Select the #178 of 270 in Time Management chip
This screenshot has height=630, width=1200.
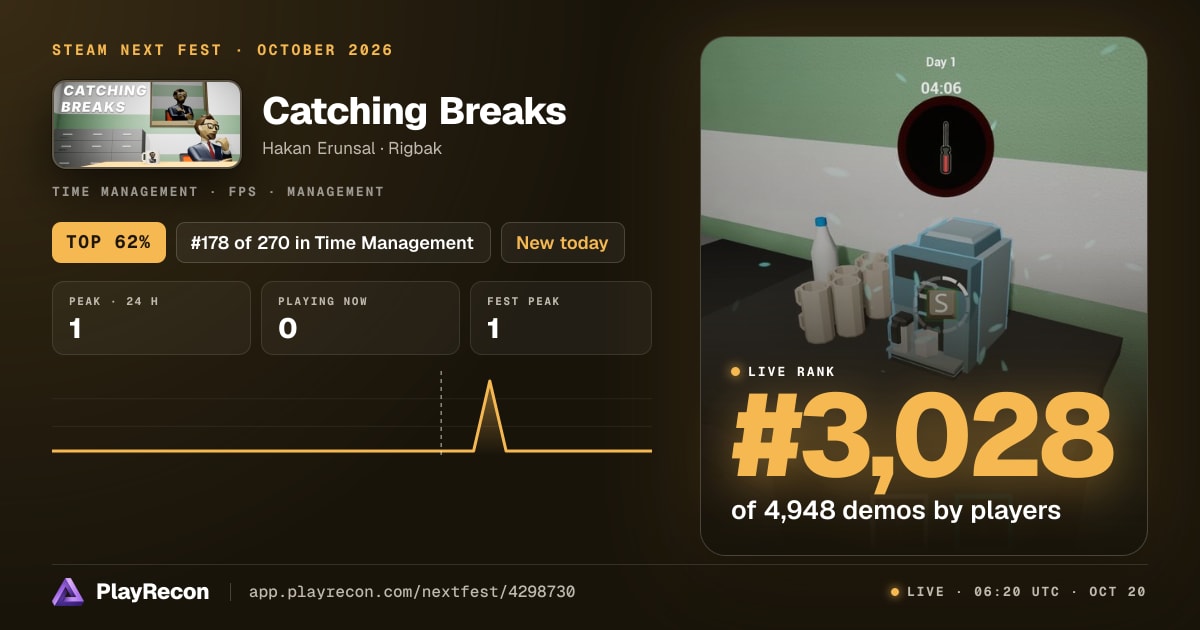point(333,243)
